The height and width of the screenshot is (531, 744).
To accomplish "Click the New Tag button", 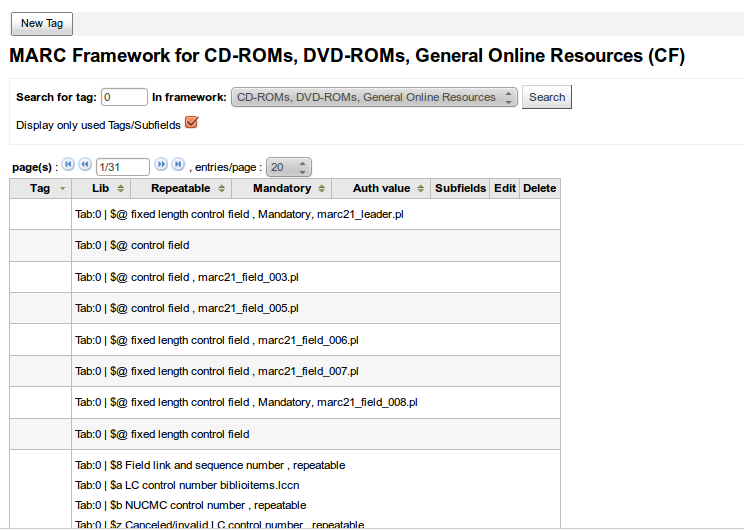I will tap(41, 23).
